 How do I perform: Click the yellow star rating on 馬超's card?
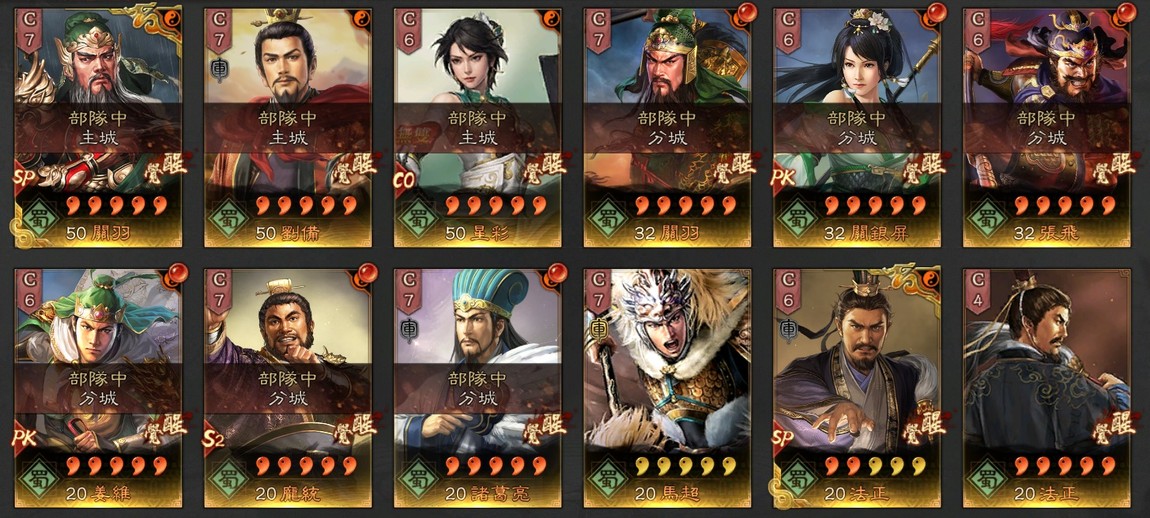coord(685,465)
